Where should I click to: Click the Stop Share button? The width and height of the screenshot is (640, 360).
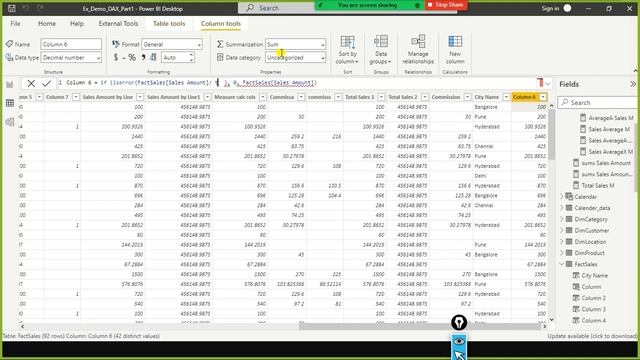445,5
